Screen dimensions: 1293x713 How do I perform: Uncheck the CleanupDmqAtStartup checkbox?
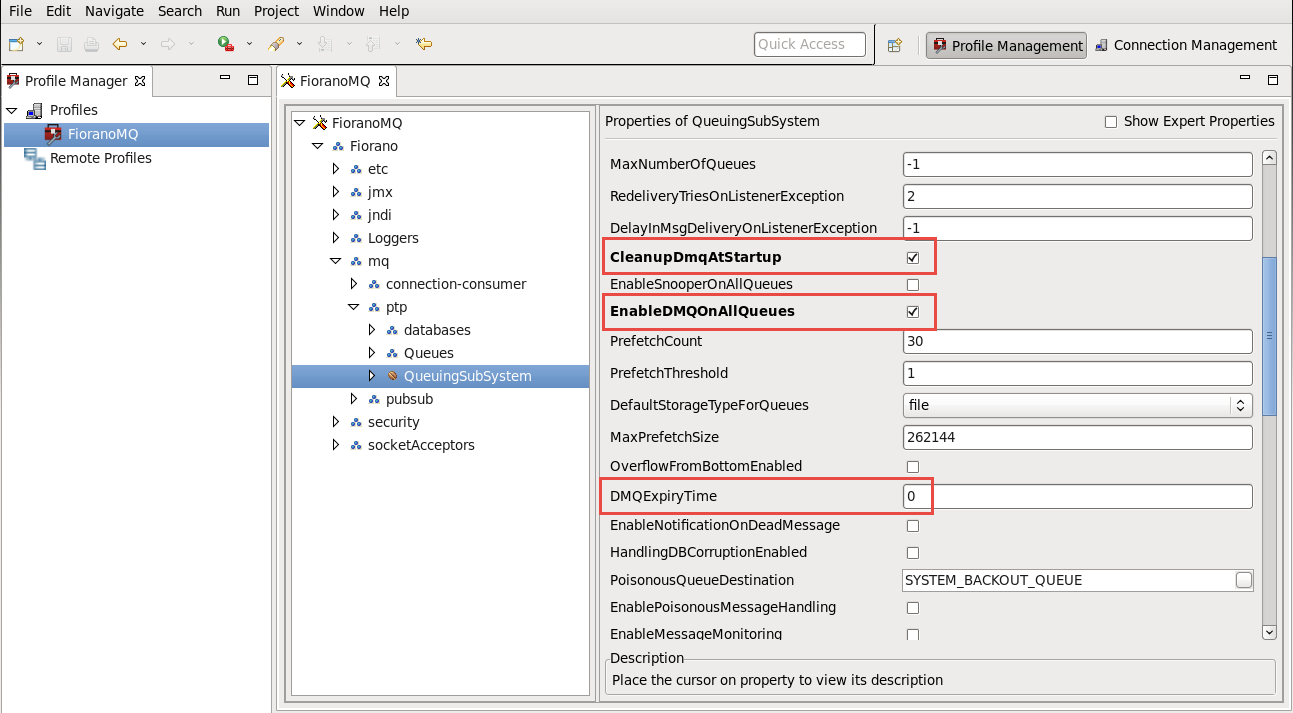click(912, 258)
